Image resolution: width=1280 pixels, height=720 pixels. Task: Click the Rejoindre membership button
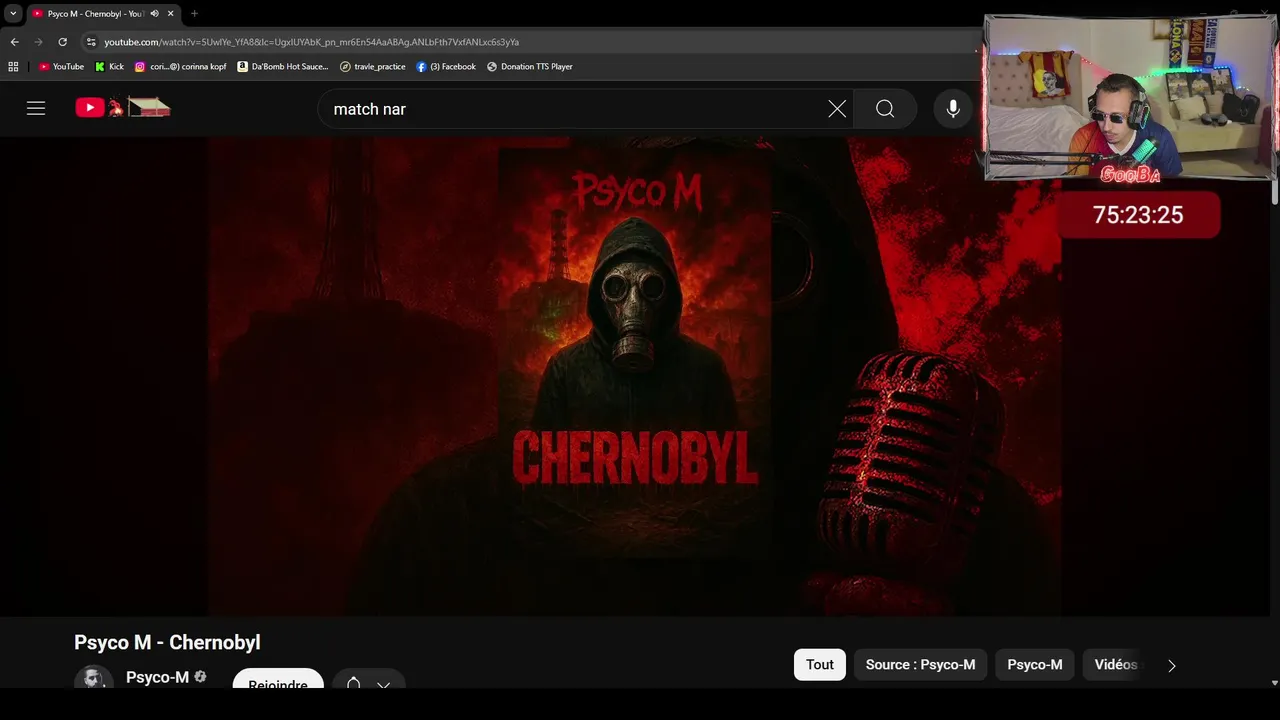click(278, 678)
